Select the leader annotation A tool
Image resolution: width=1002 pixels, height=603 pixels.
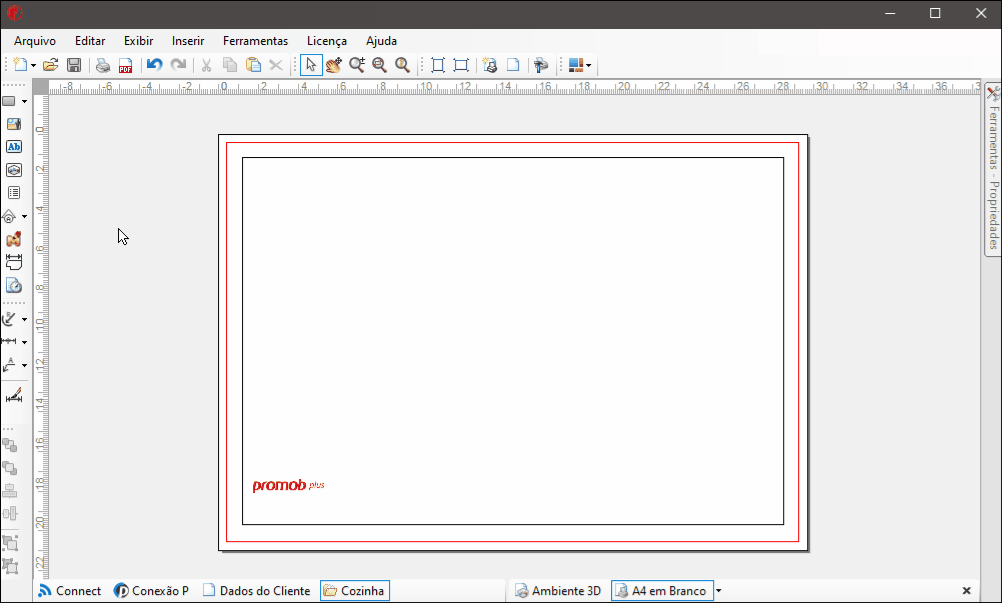click(x=10, y=365)
